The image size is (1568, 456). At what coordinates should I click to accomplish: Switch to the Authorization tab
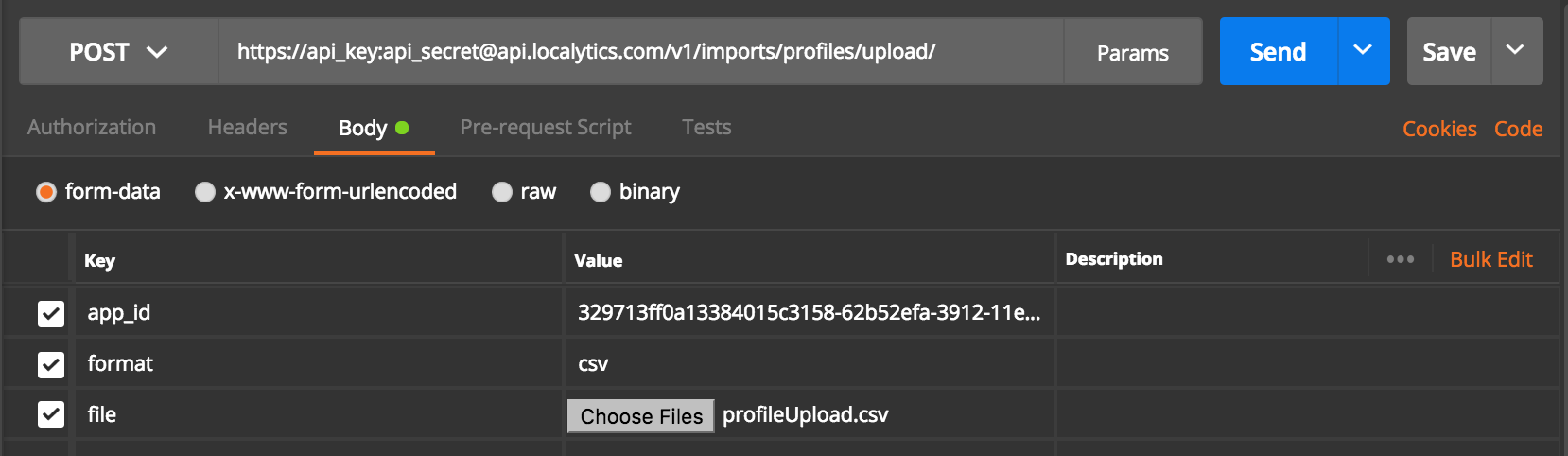coord(92,127)
